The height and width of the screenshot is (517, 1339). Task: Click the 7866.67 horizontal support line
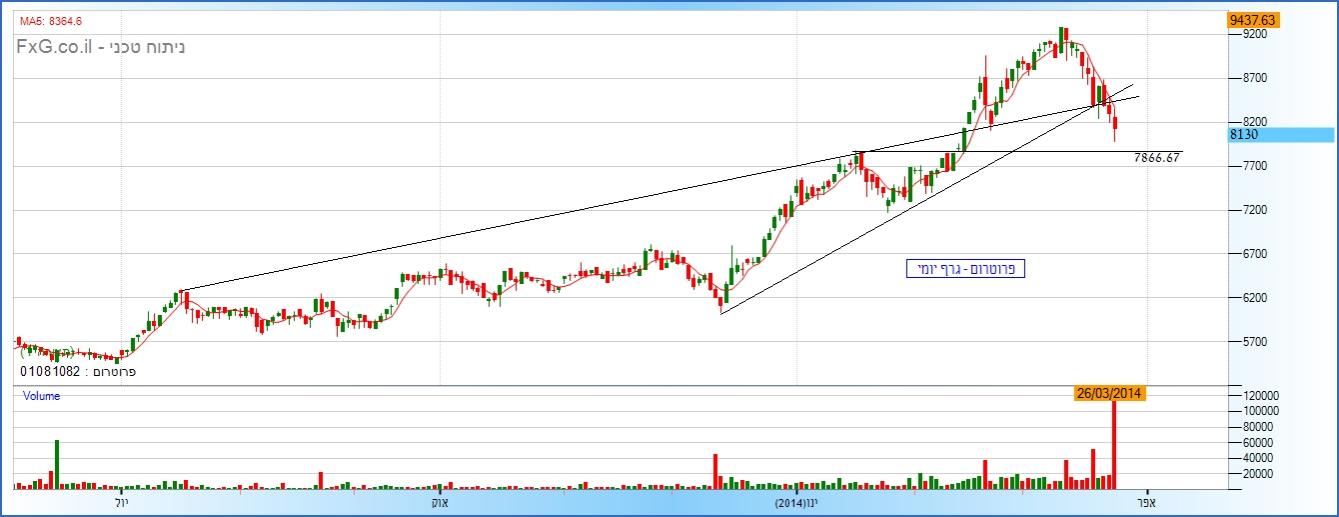(1000, 152)
